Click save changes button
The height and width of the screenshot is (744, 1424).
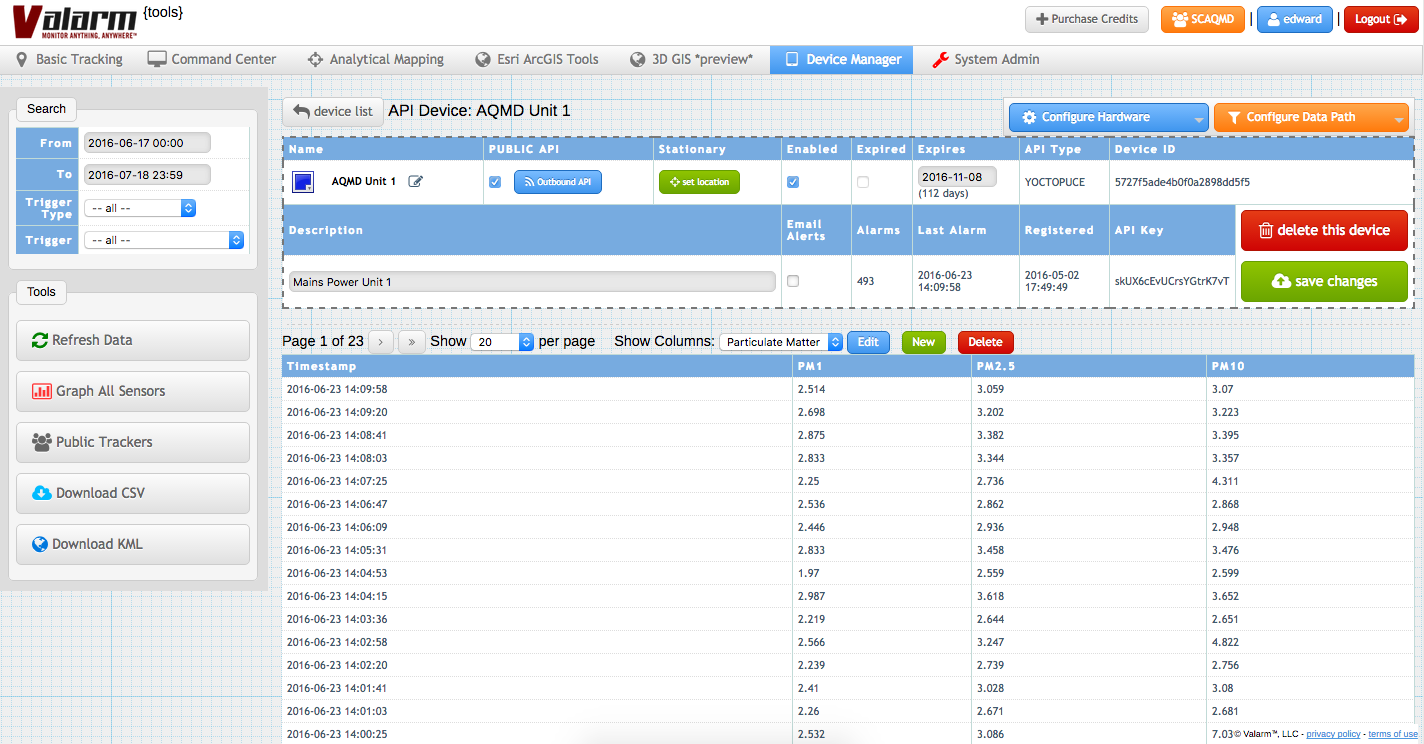pyautogui.click(x=1324, y=281)
